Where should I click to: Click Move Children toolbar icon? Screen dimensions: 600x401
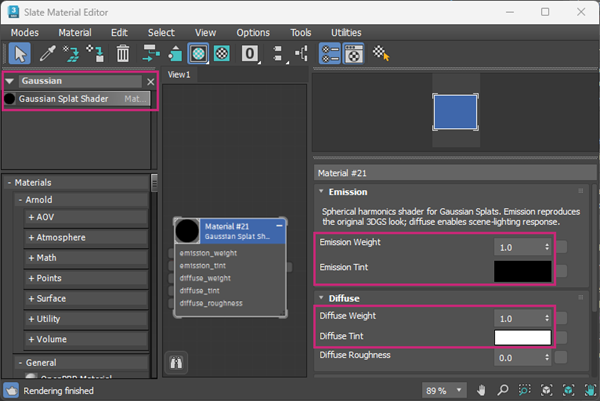pos(150,54)
